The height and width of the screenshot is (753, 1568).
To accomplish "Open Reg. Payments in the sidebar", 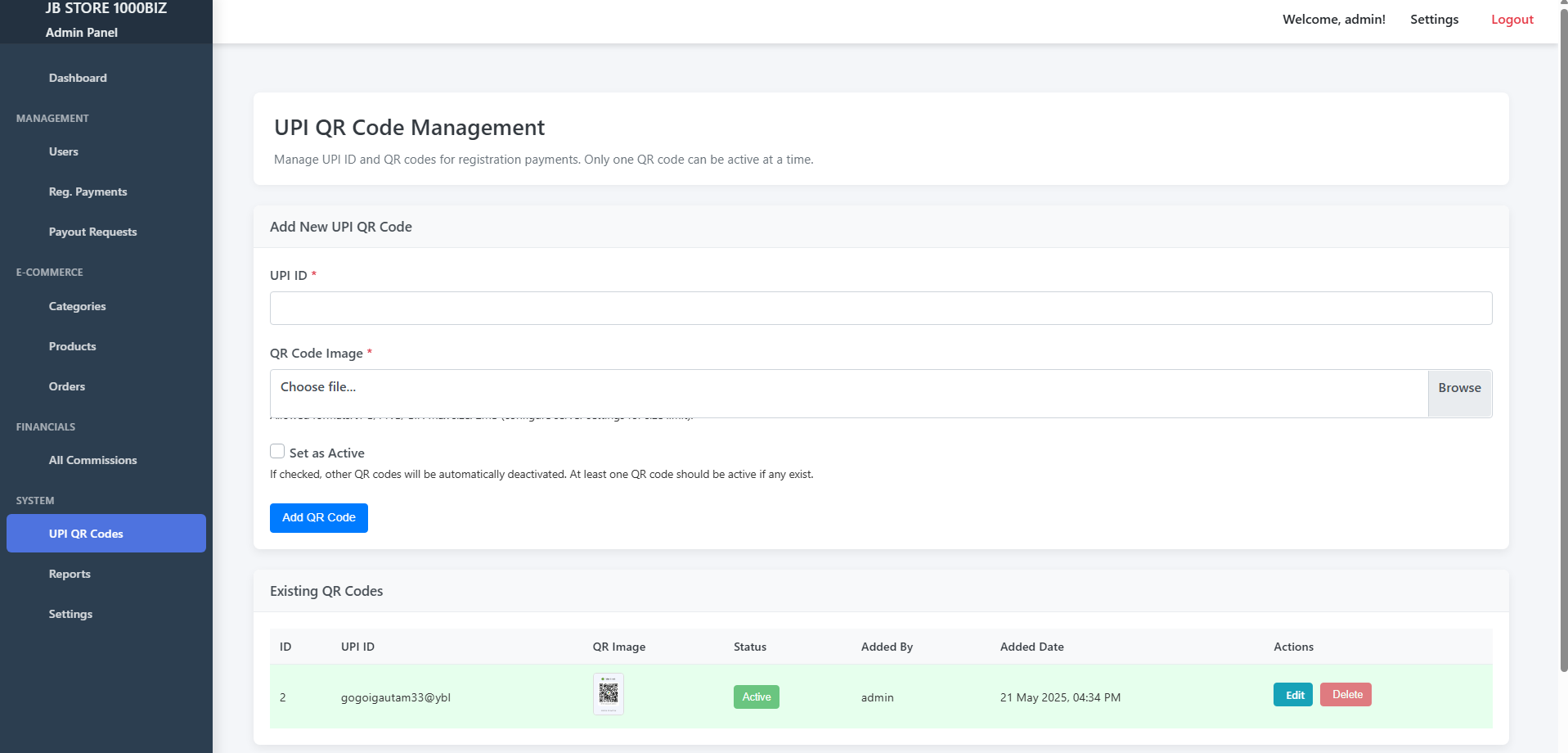I will (x=88, y=192).
